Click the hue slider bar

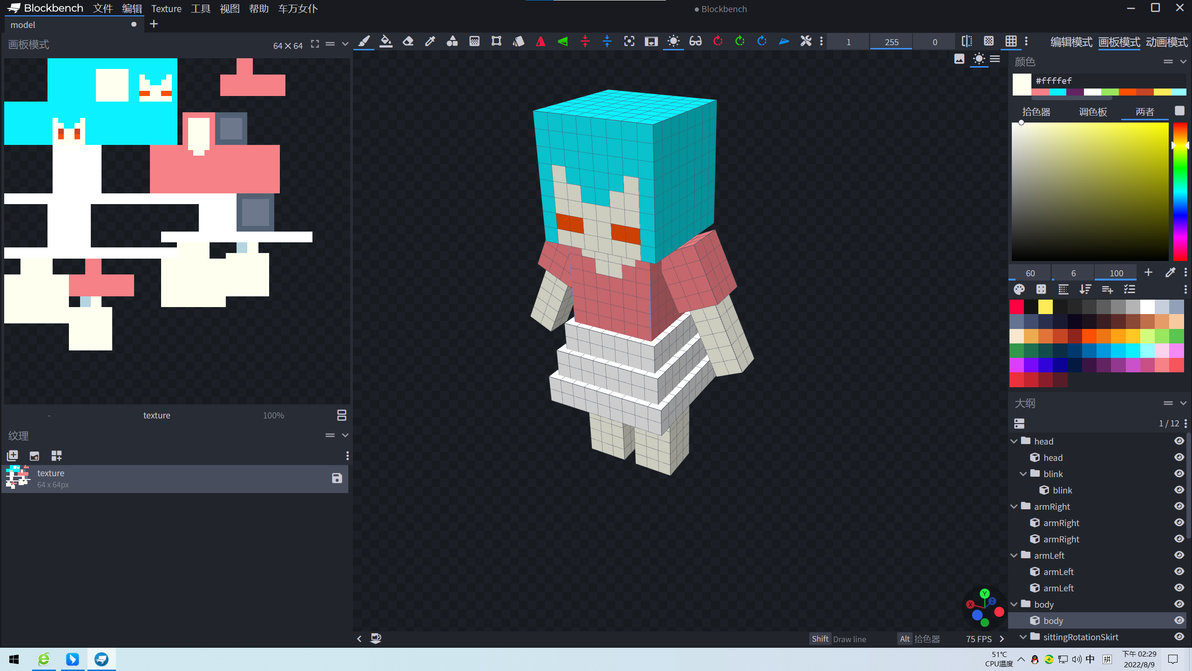tap(1180, 191)
